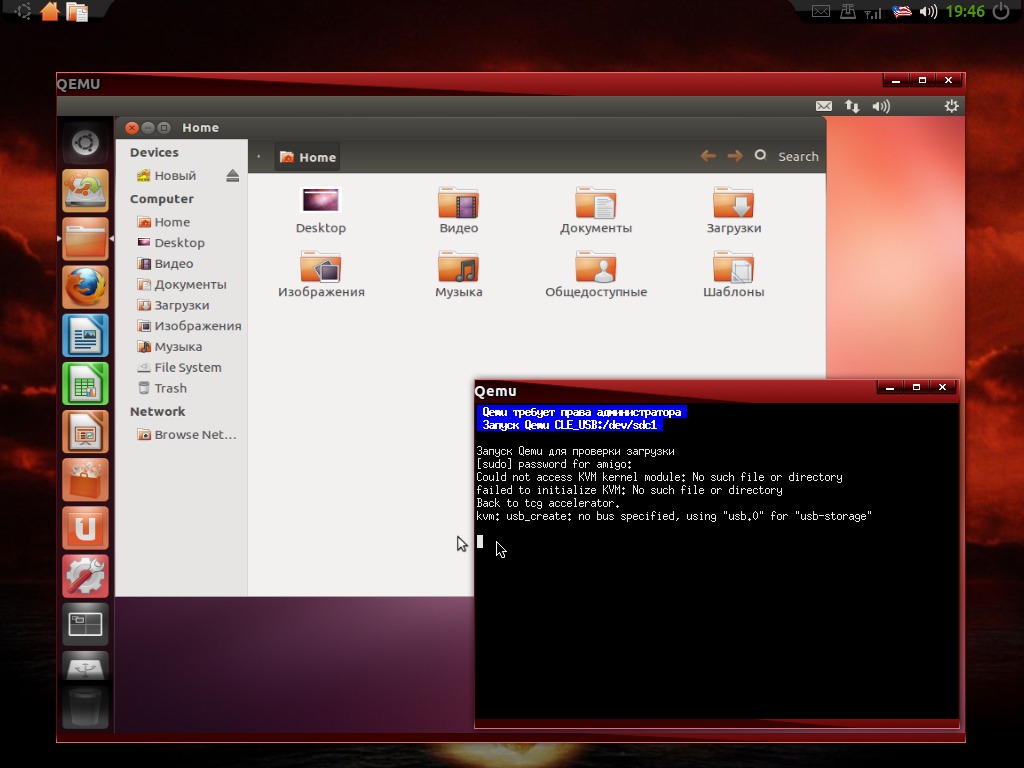Viewport: 1024px width, 768px height.
Task: Eject the Новый device
Action: [232, 176]
